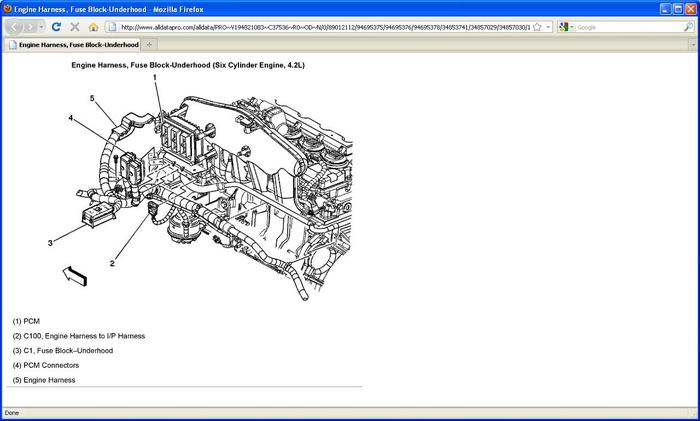Screen dimensions: 700x421
Task: Run search with the magnifier icon
Action: point(688,27)
